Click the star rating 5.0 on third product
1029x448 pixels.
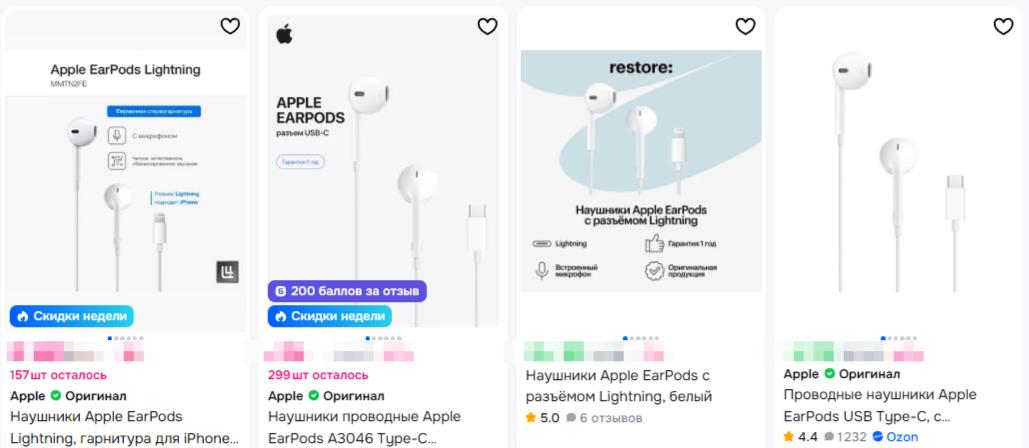pos(542,418)
